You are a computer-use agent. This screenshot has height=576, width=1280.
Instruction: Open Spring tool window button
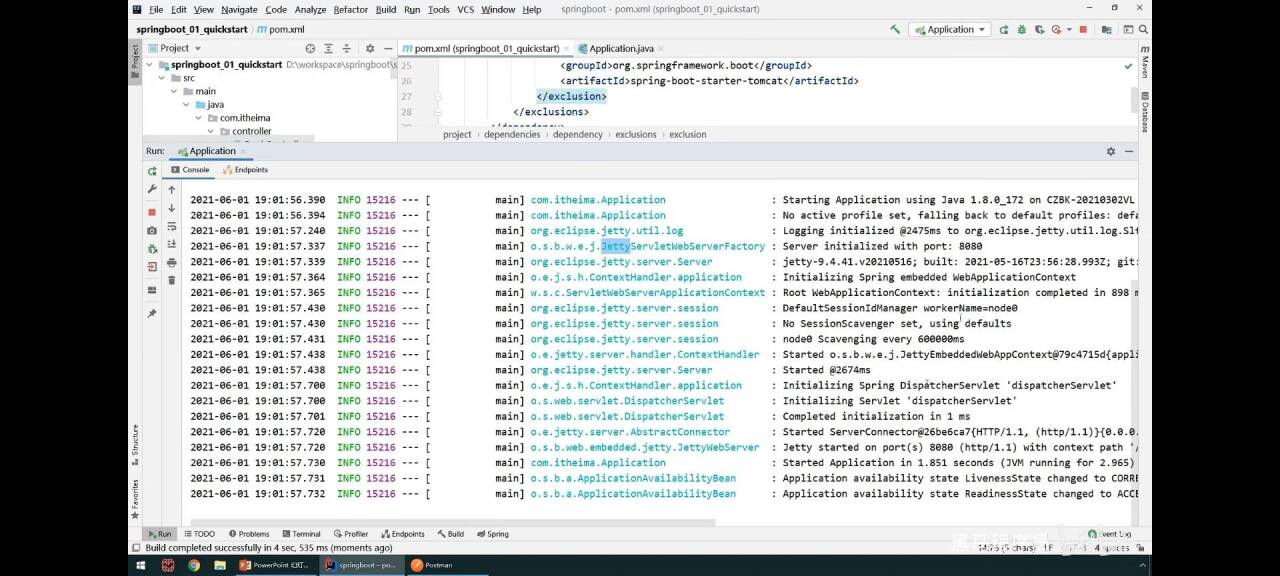click(x=493, y=534)
